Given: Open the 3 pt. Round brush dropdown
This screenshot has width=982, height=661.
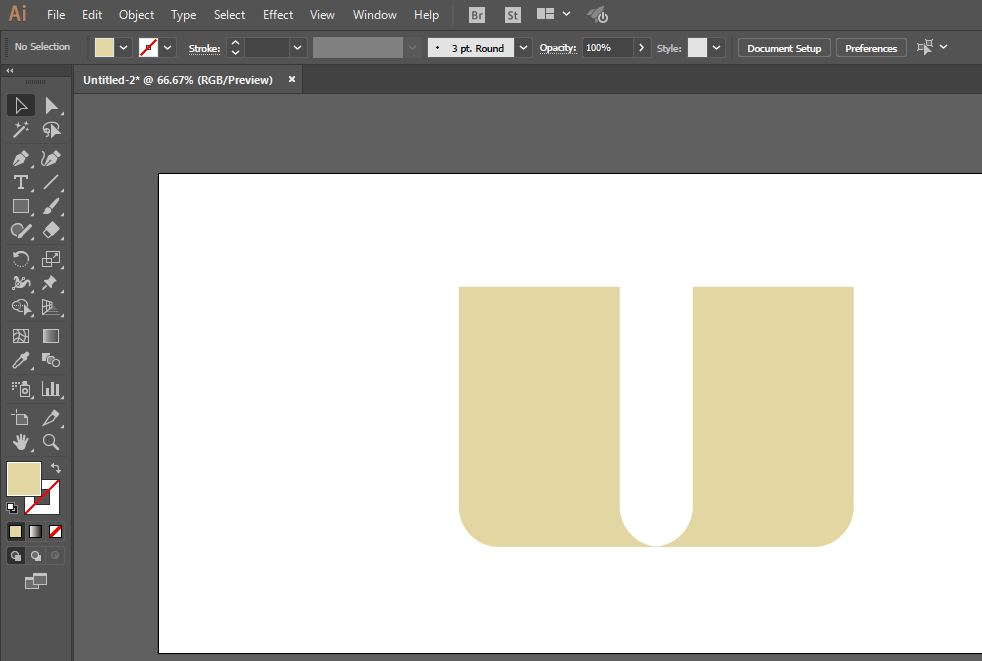Looking at the screenshot, I should 524,48.
